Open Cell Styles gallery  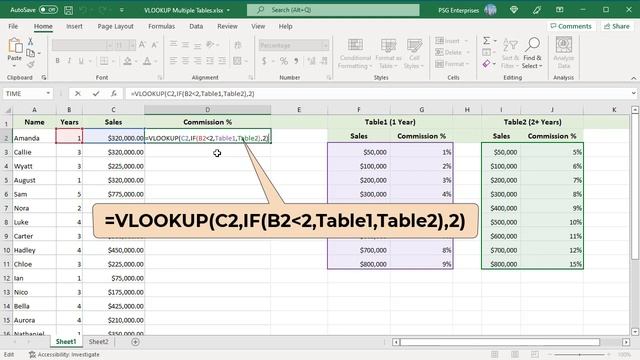(x=414, y=53)
